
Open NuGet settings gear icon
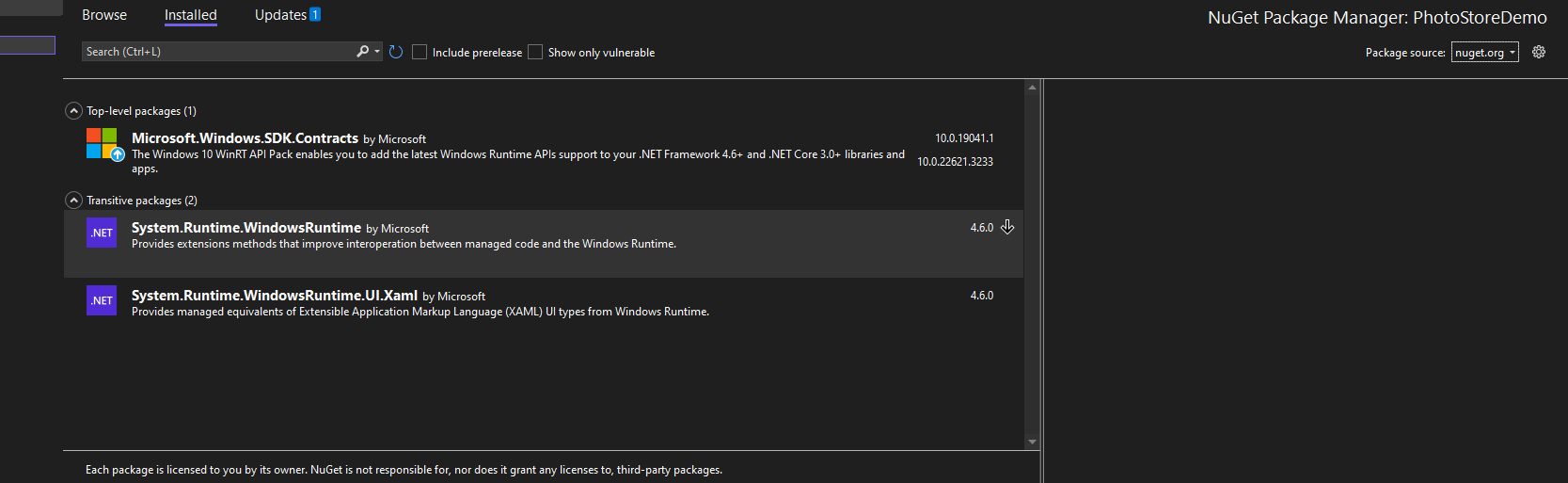(x=1539, y=52)
